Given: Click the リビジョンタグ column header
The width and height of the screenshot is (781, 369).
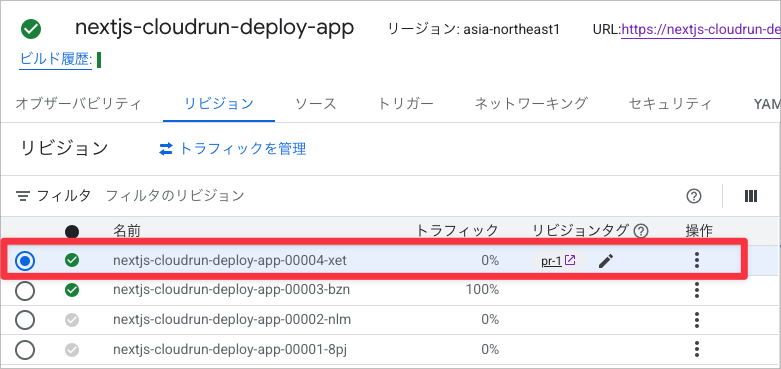Looking at the screenshot, I should point(581,231).
